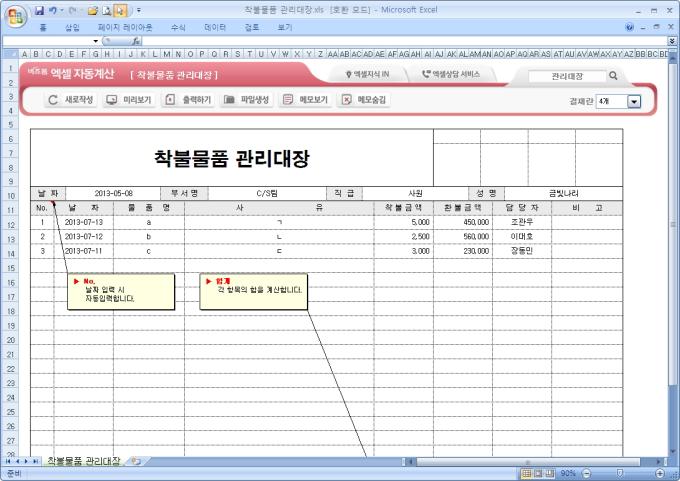The height and width of the screenshot is (481, 680).
Task: Click the zoom slider handle
Action: click(620, 473)
